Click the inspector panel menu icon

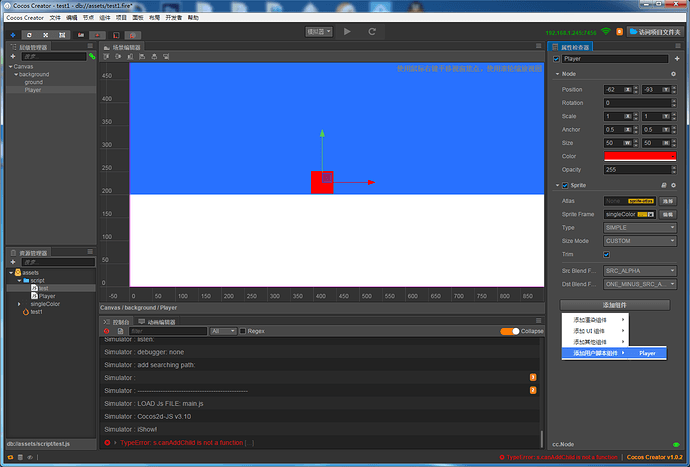pos(678,46)
